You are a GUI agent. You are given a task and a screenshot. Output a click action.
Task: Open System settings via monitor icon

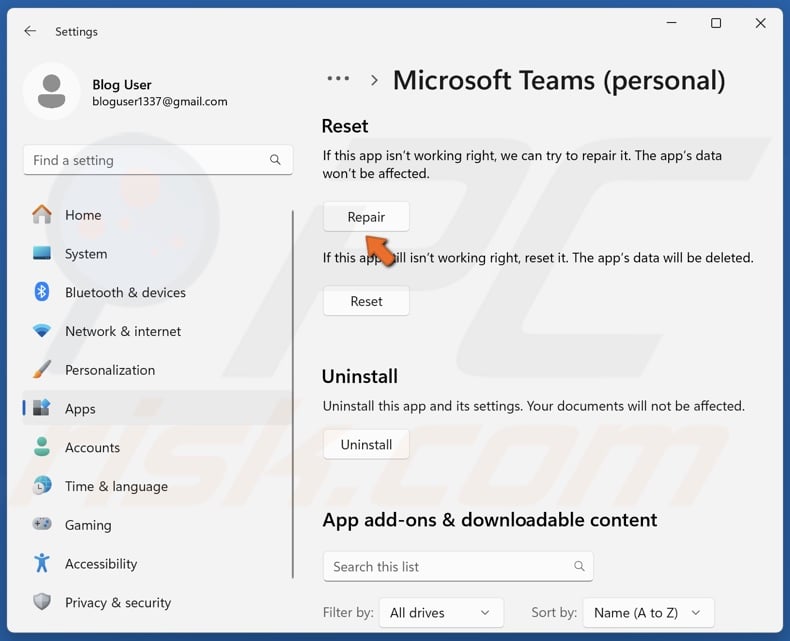point(42,254)
